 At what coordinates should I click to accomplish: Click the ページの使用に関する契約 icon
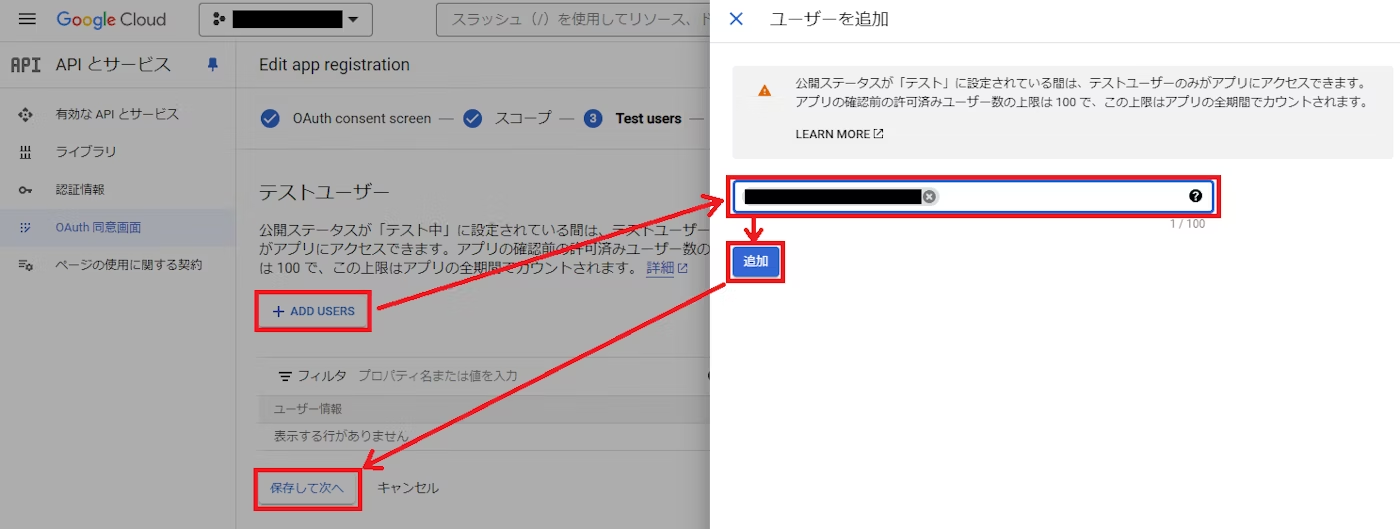26,265
